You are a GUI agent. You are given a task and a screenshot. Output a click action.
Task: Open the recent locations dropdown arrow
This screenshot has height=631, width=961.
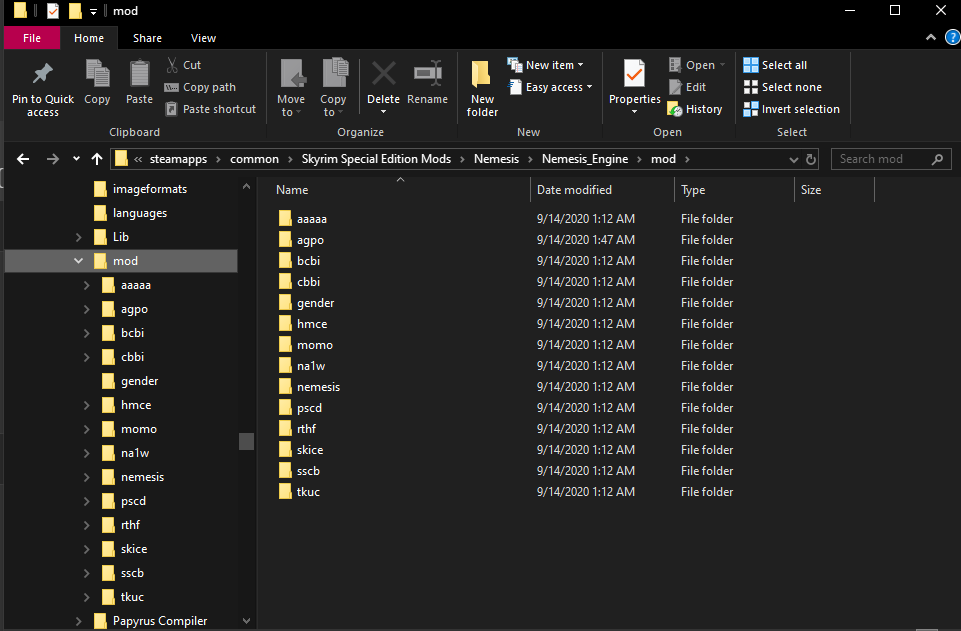pyautogui.click(x=76, y=159)
